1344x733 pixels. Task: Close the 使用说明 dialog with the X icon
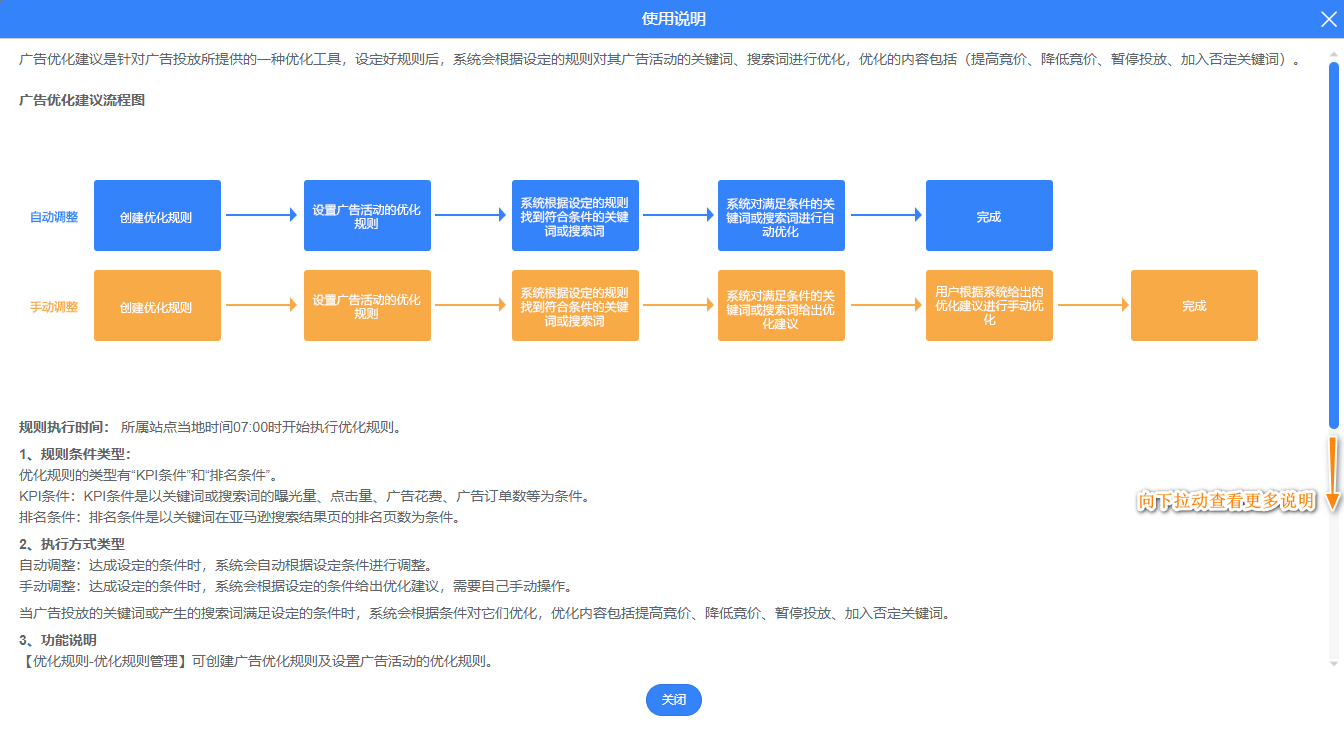tap(1327, 19)
